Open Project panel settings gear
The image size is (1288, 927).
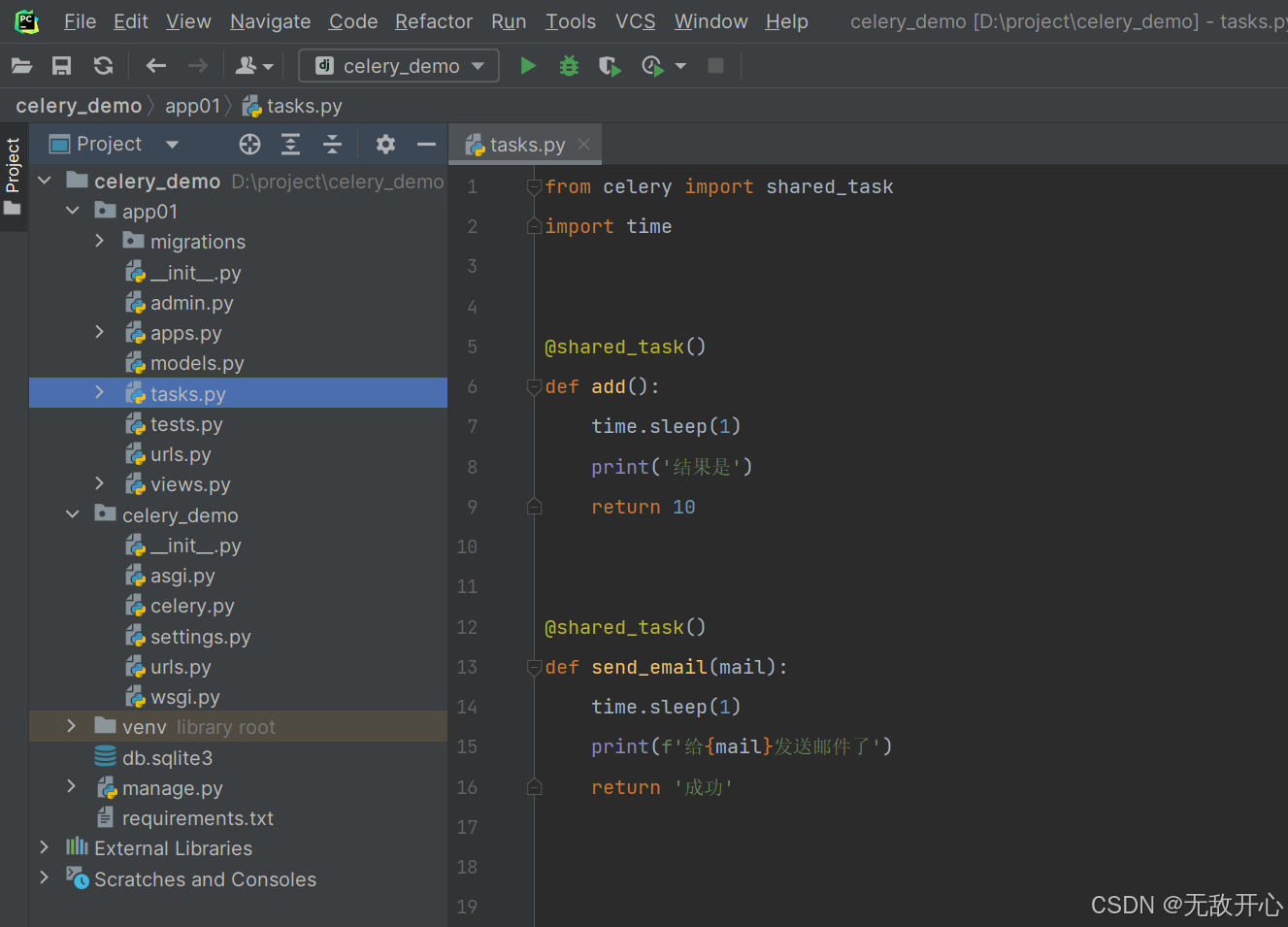[385, 145]
